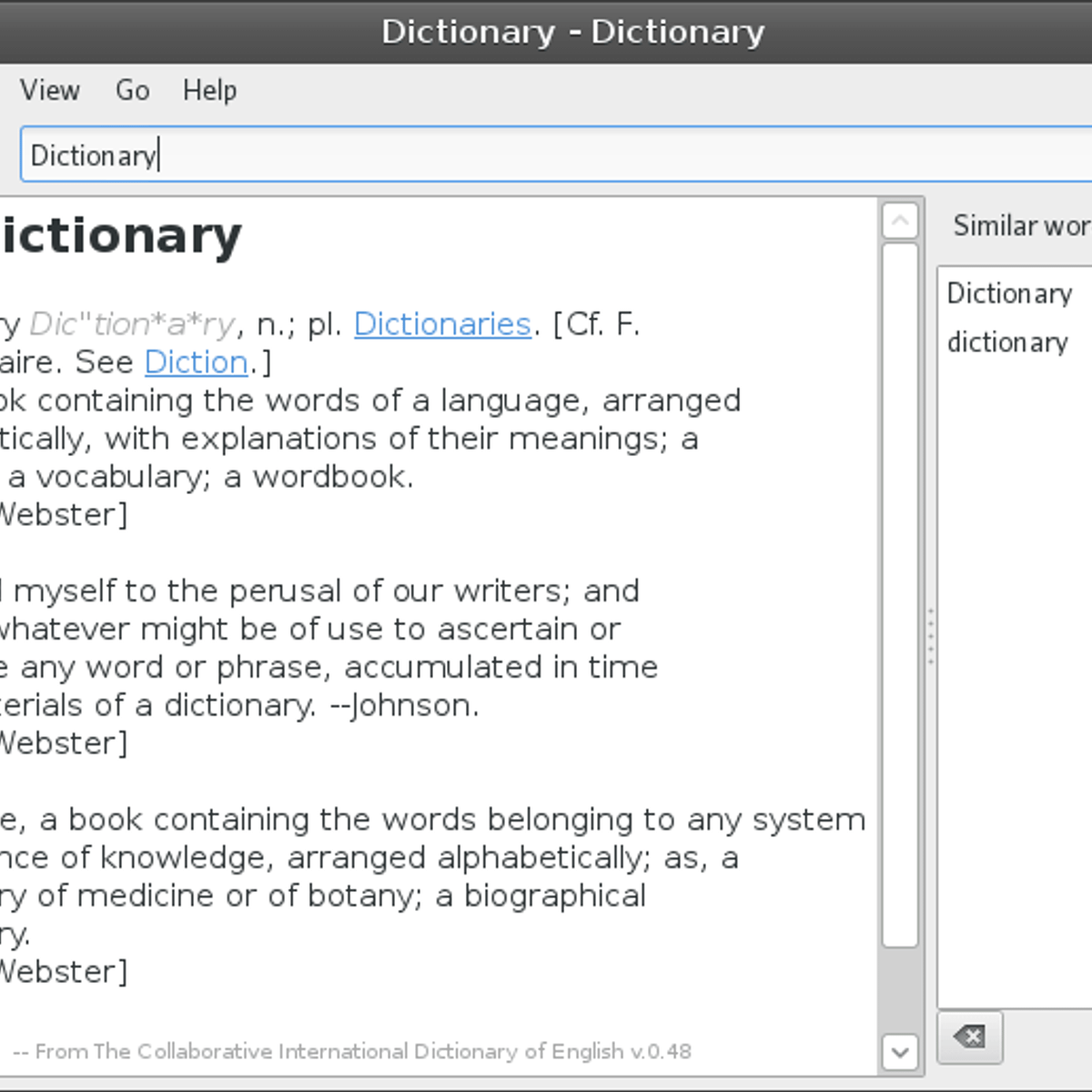The image size is (1092, 1092).
Task: Follow the "Diction" hyperlink
Action: tap(197, 362)
